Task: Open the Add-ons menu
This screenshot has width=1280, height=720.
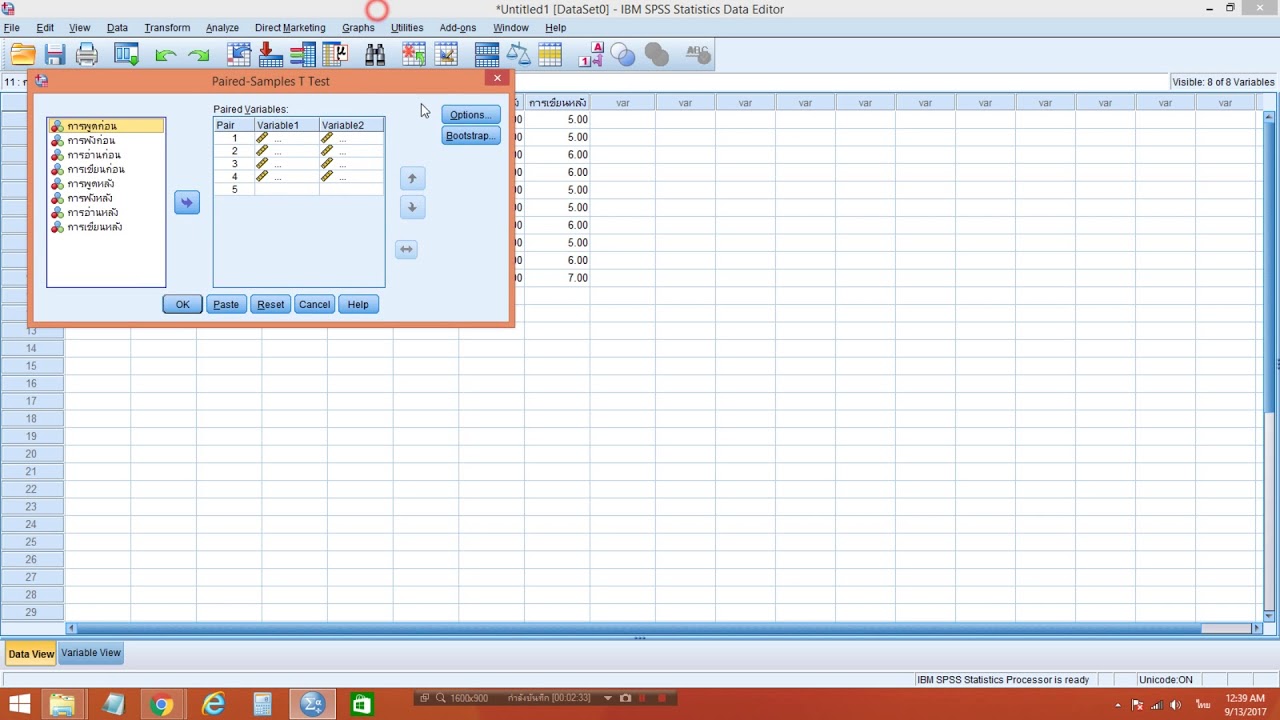Action: point(458,28)
